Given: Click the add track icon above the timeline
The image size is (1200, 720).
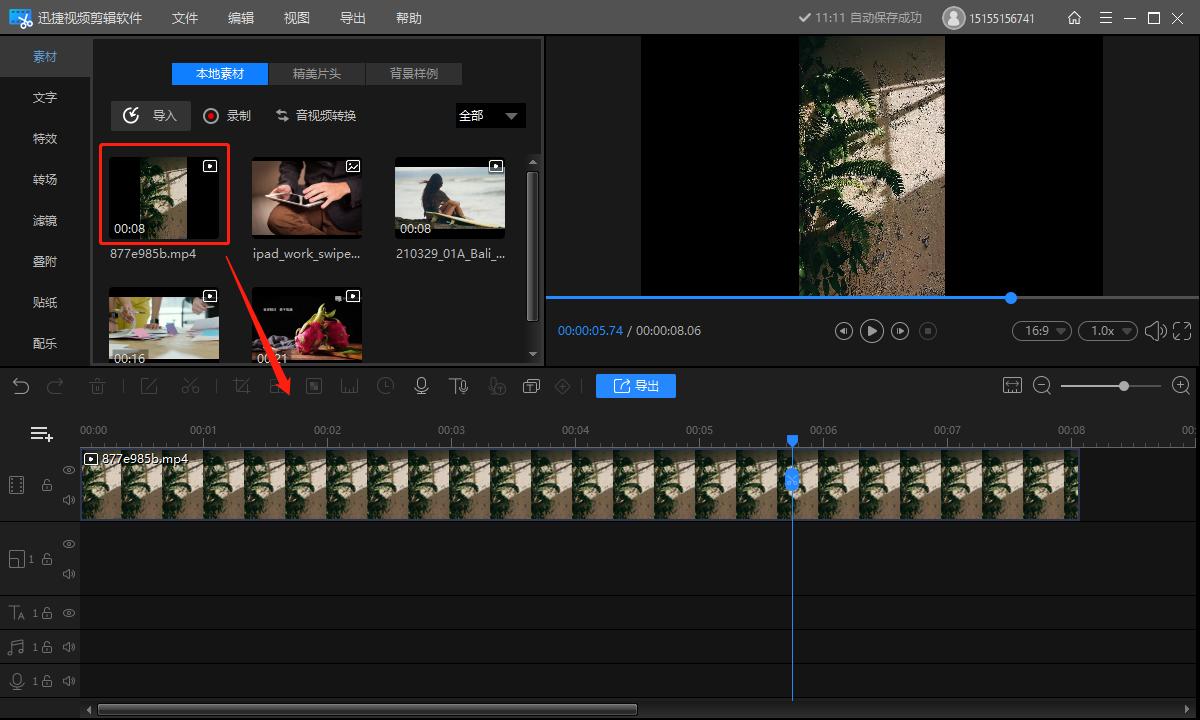Looking at the screenshot, I should [41, 433].
